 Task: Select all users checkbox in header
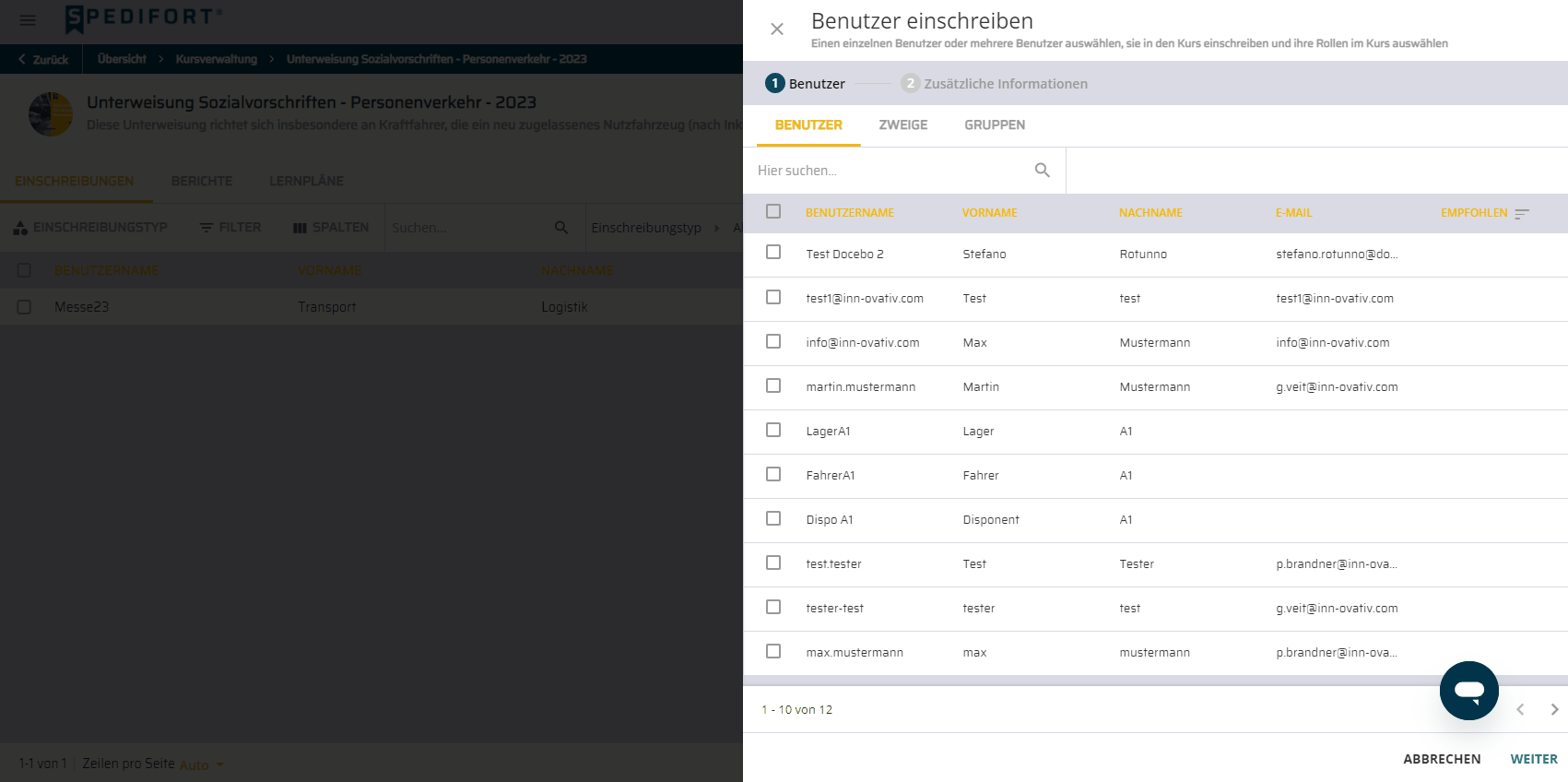coord(773,211)
